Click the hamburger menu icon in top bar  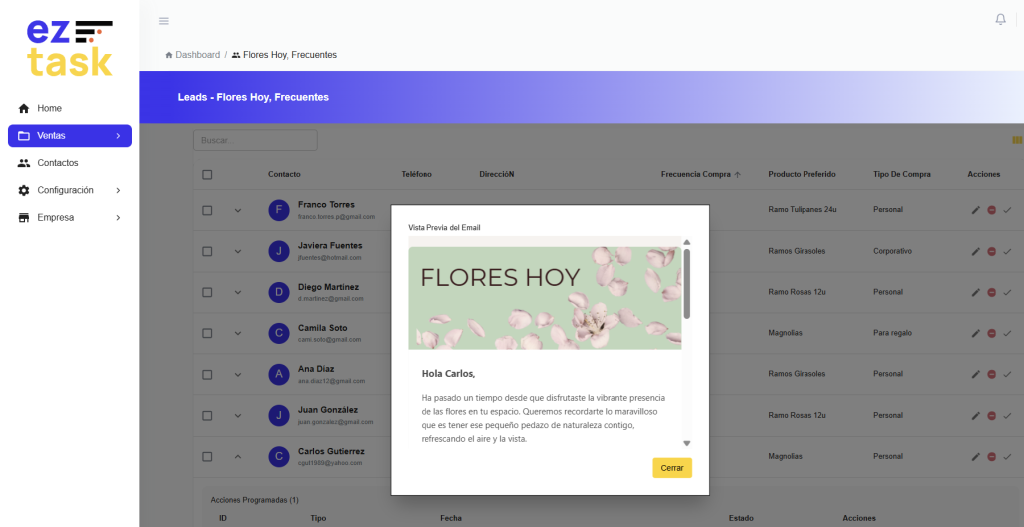click(164, 21)
